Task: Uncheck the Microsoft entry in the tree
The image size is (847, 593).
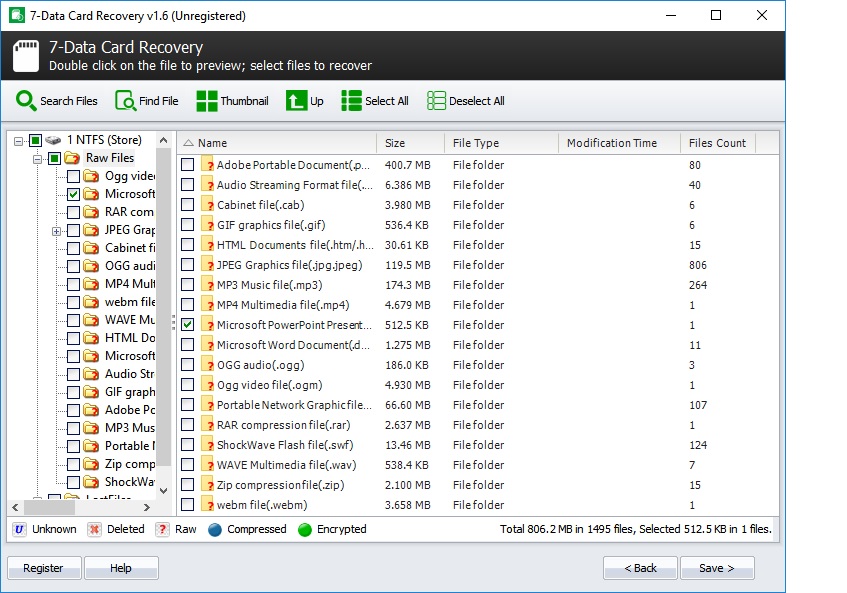Action: coord(75,193)
